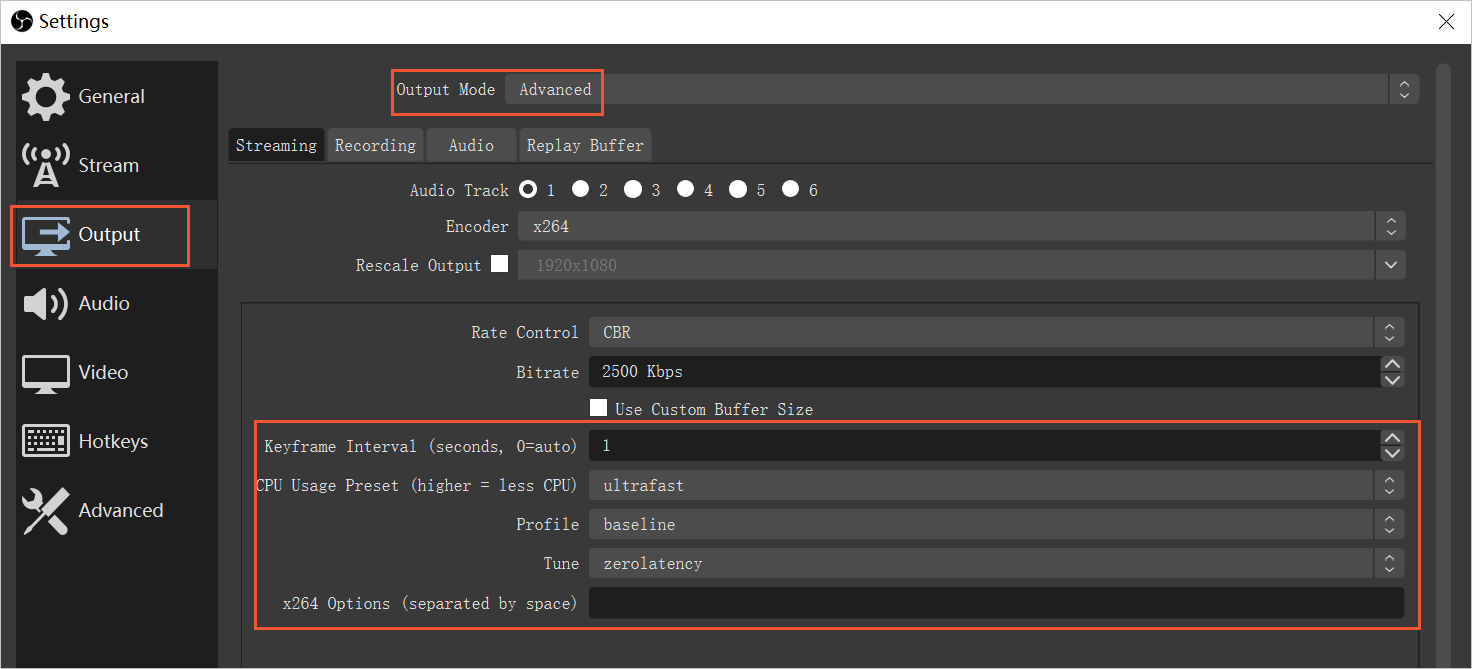Open the Encoder x264 dropdown
The image size is (1472, 669).
(x=961, y=226)
